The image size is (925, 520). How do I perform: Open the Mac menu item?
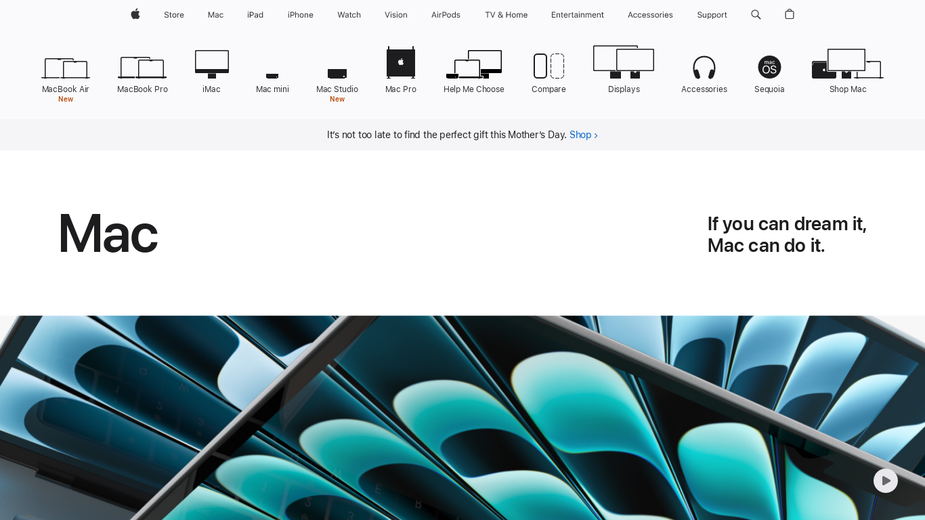[215, 15]
